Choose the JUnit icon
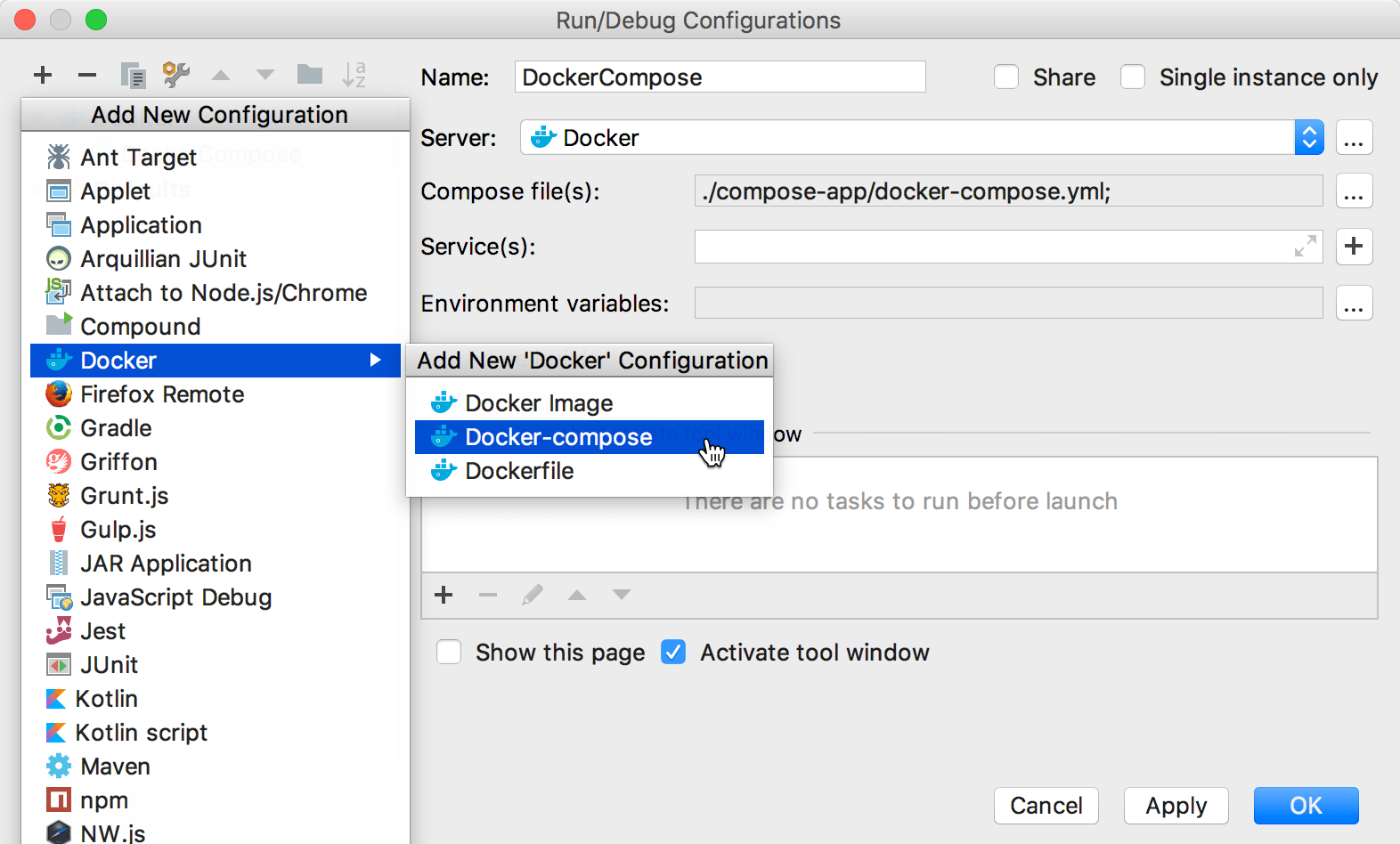 (58, 664)
